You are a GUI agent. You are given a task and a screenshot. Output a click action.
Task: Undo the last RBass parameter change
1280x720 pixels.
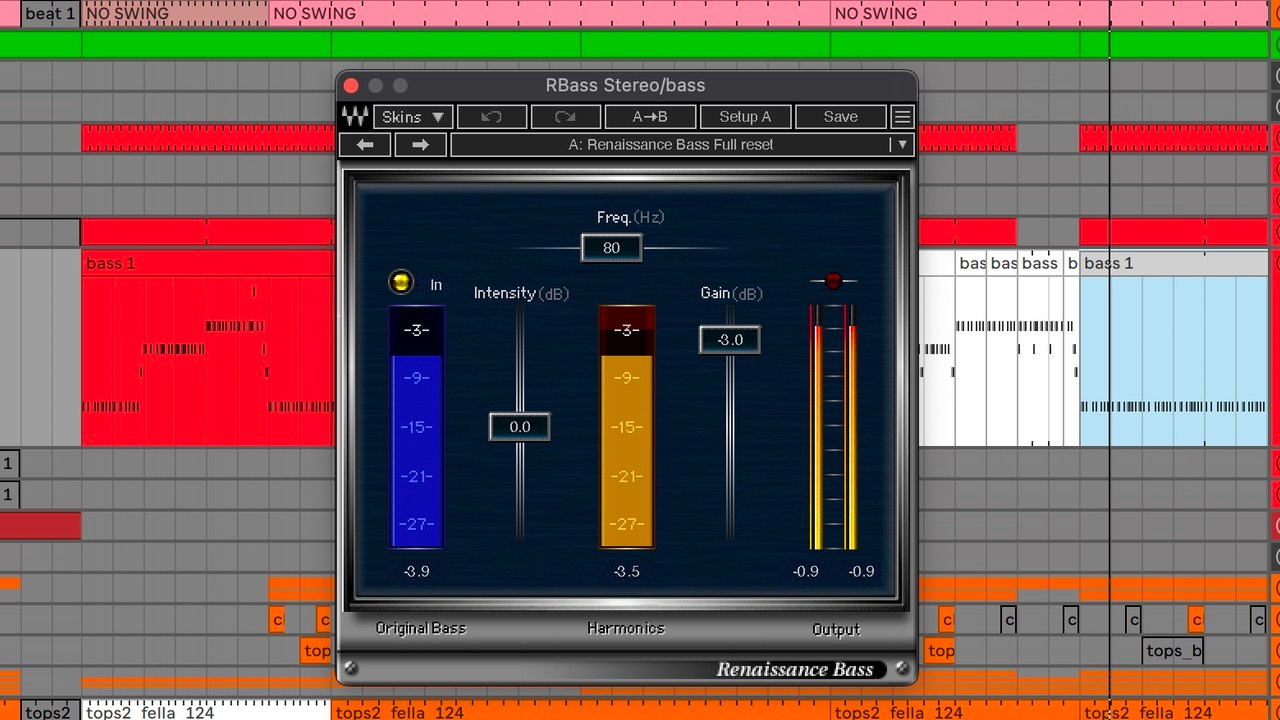pos(491,117)
